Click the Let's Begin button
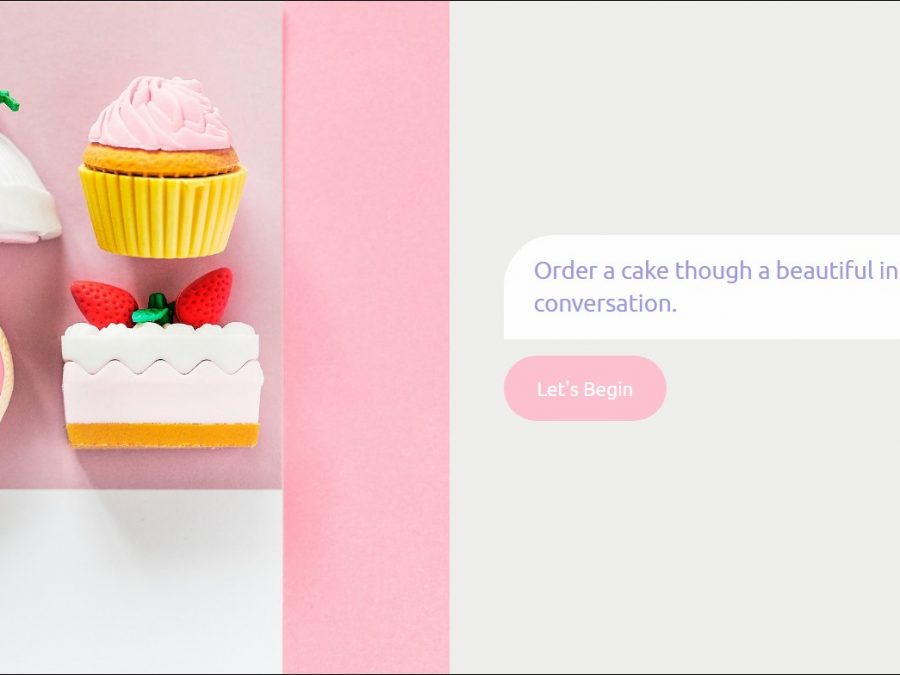 [x=585, y=389]
